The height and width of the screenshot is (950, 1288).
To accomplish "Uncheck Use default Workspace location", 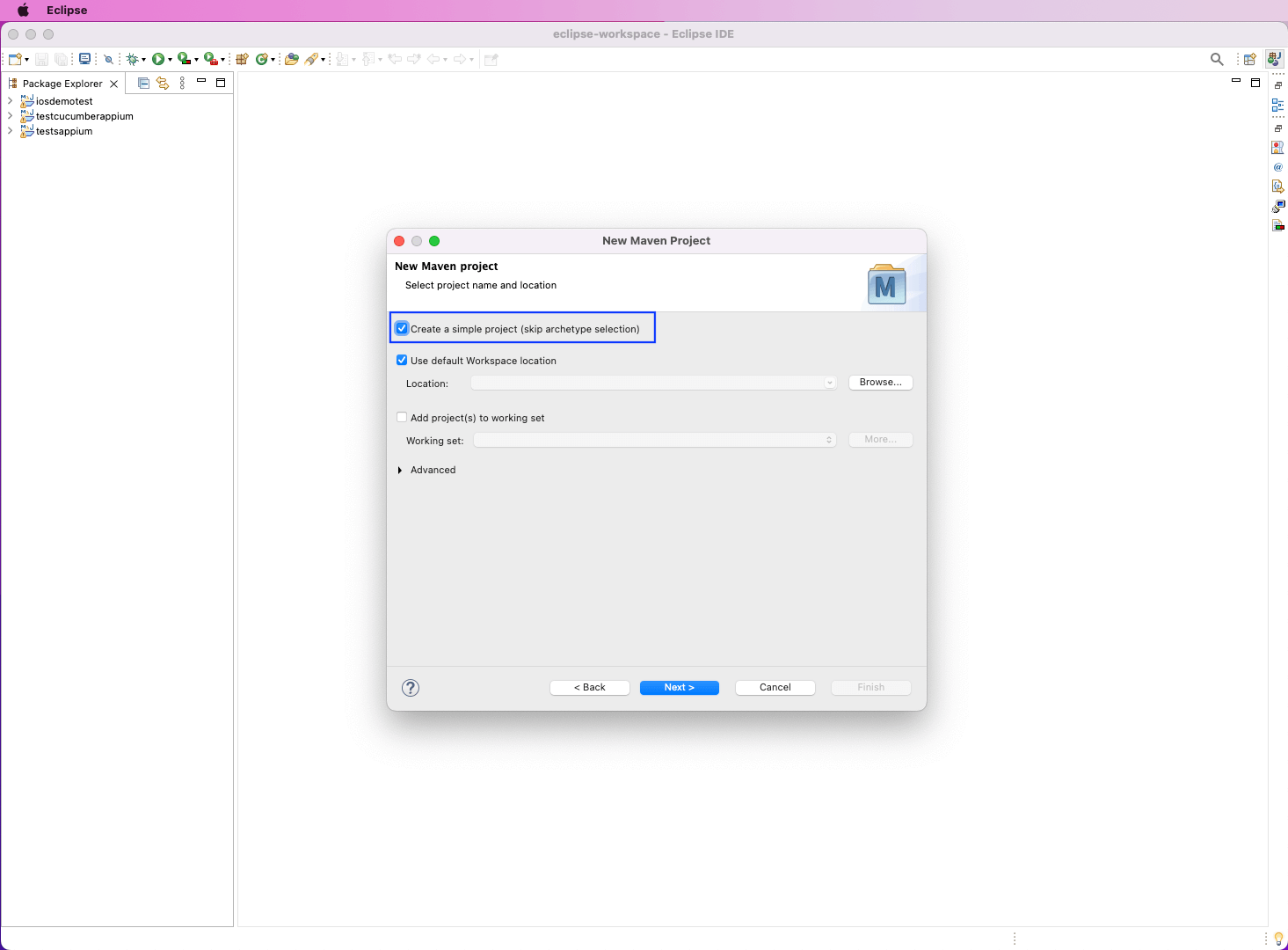I will [402, 361].
